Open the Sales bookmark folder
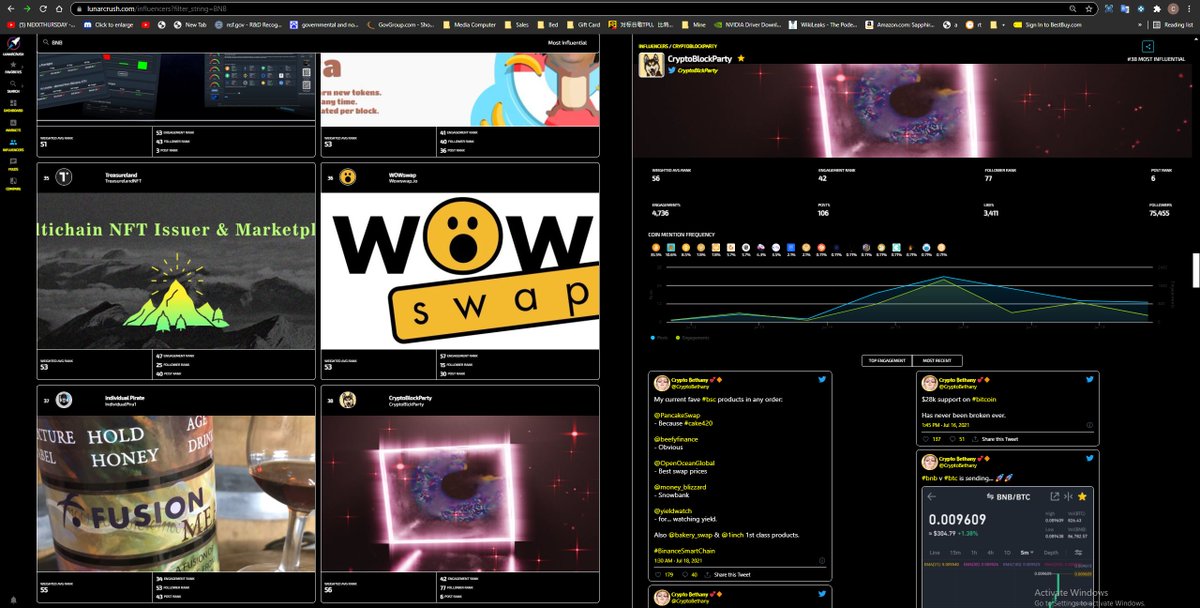 518,24
